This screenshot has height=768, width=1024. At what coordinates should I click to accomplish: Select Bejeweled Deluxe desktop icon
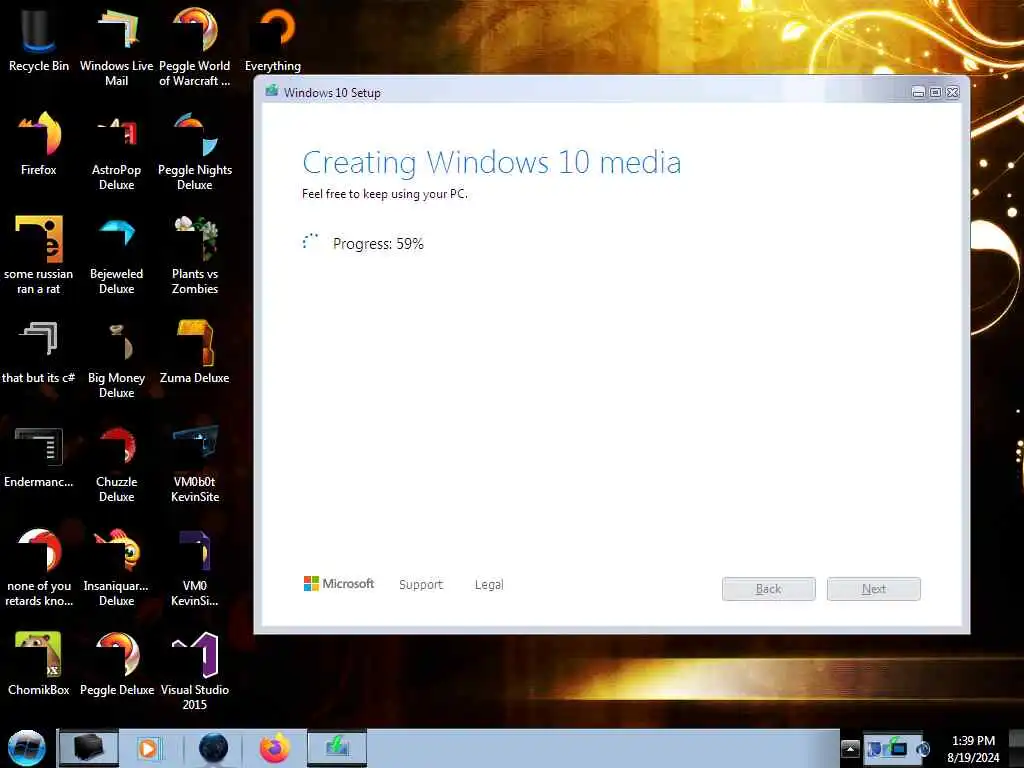pyautogui.click(x=116, y=255)
